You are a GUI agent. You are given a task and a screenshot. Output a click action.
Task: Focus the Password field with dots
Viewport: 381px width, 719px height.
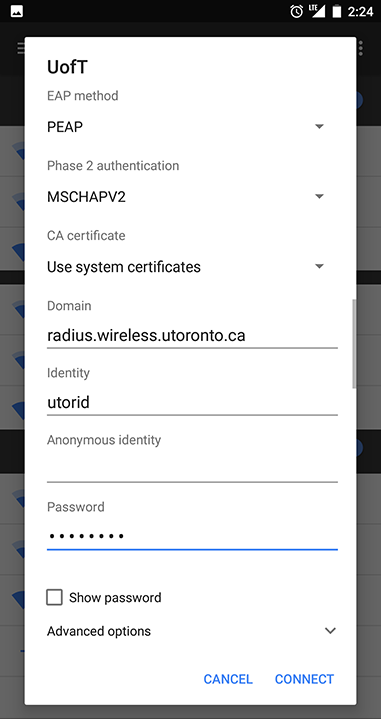click(x=192, y=536)
